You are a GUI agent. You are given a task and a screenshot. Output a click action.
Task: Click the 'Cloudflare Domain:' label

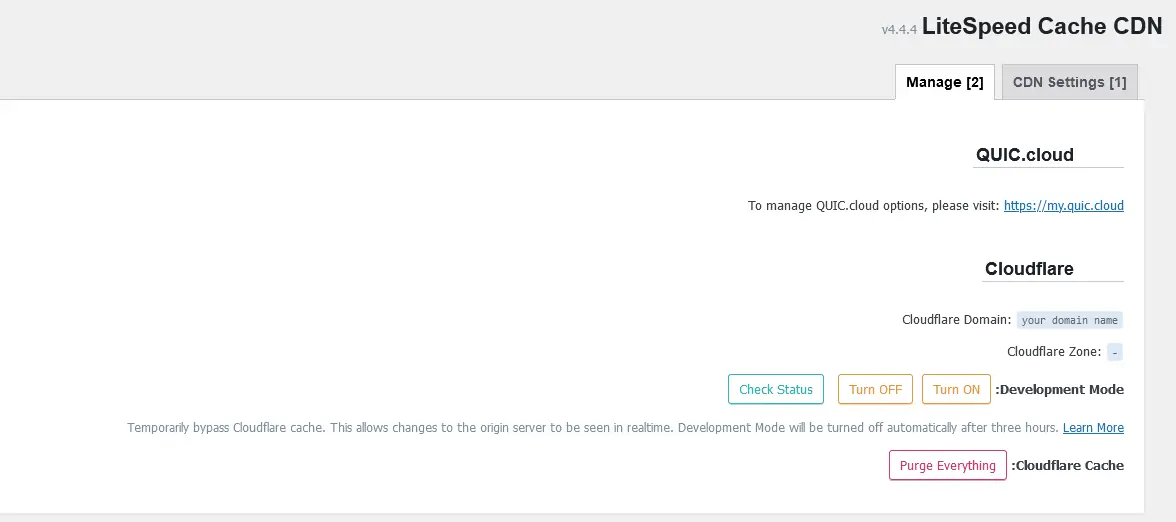(956, 320)
